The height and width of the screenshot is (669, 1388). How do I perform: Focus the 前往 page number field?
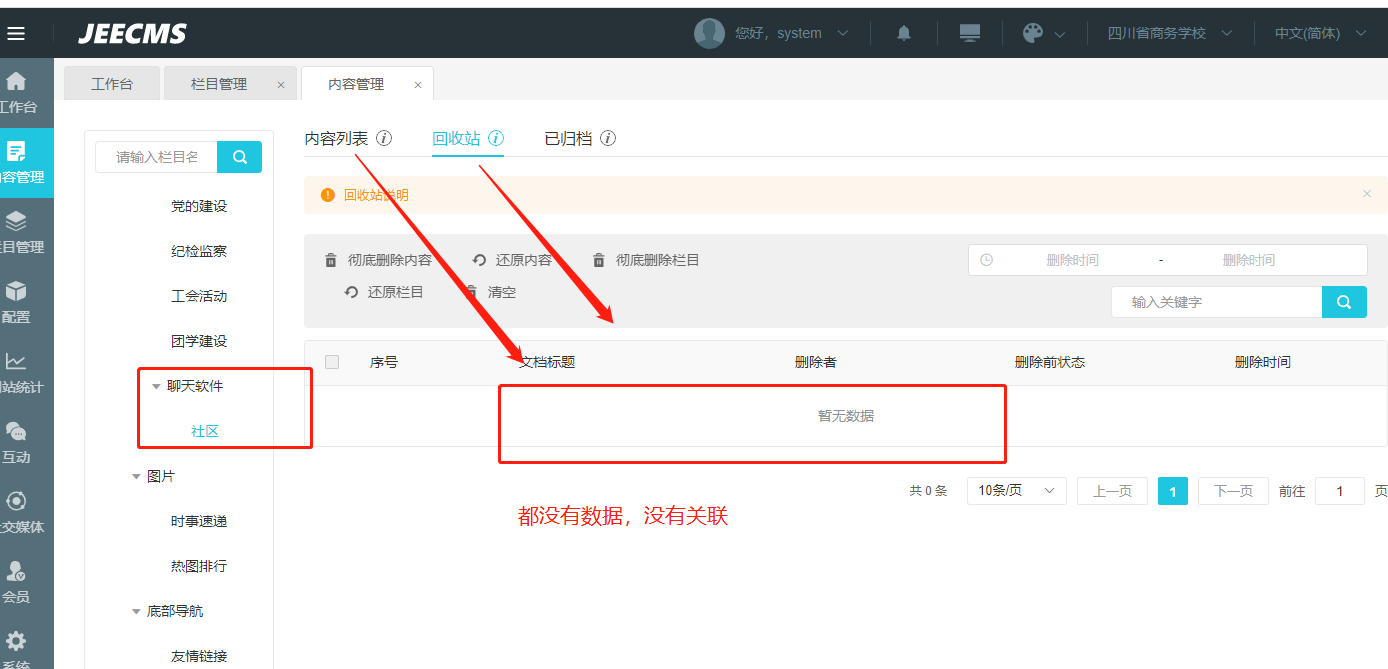point(1340,491)
